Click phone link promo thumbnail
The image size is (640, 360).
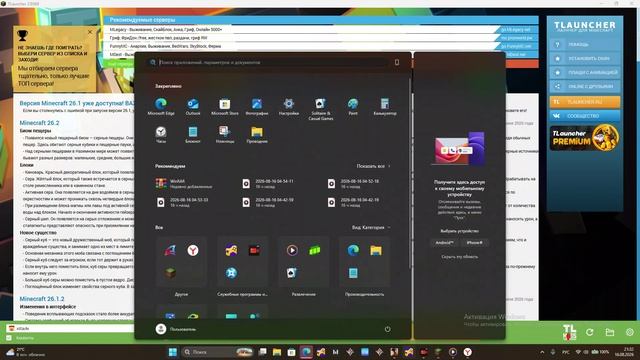460,149
